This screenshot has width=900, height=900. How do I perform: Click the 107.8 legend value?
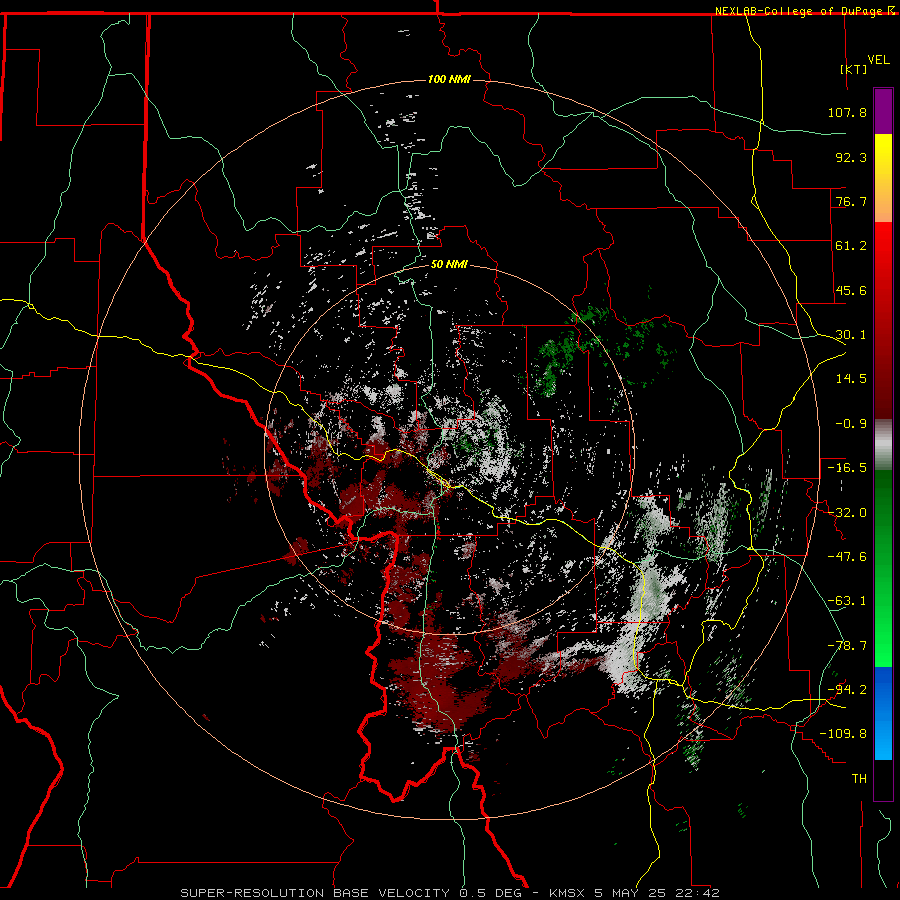coord(847,112)
